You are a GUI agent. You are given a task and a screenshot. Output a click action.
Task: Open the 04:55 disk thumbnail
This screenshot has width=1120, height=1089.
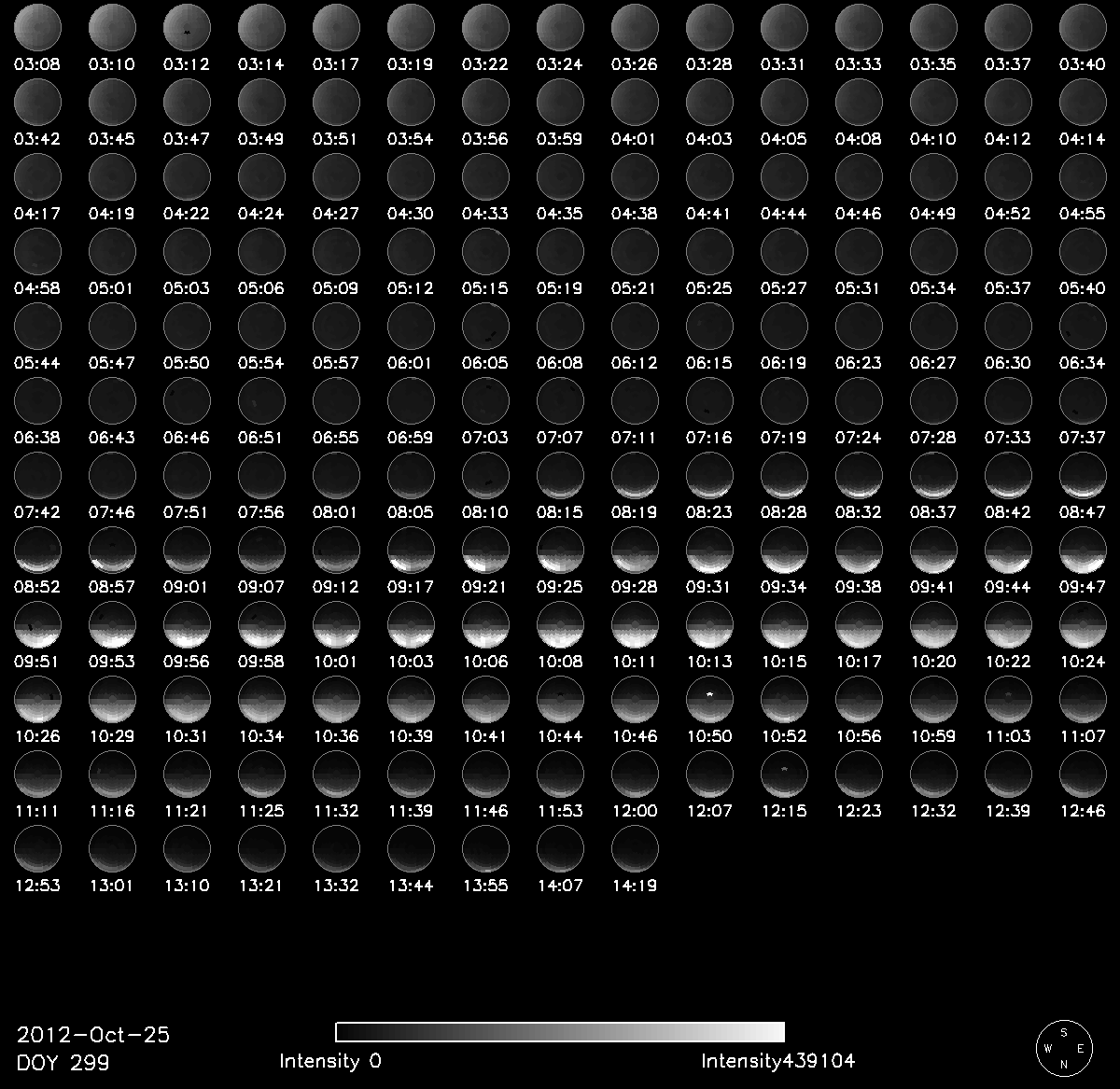[x=1083, y=176]
